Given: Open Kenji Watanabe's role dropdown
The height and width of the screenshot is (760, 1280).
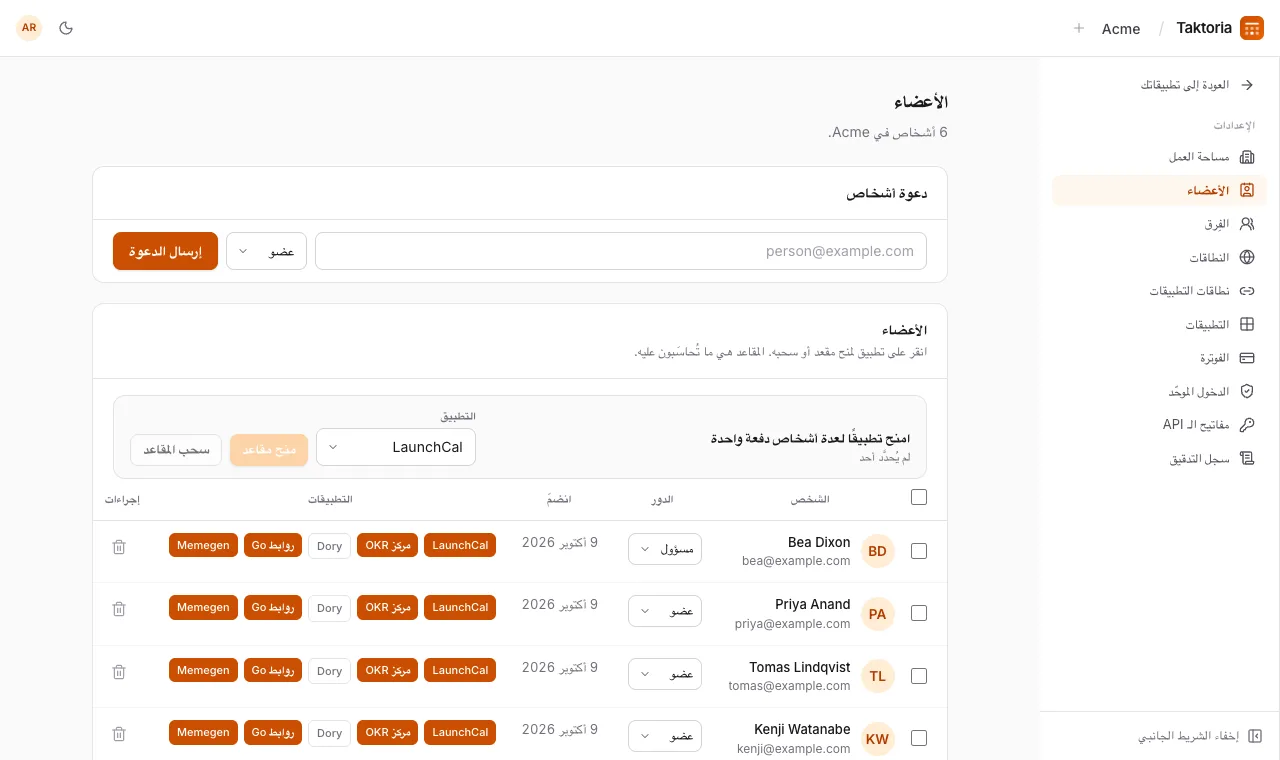Looking at the screenshot, I should point(665,736).
